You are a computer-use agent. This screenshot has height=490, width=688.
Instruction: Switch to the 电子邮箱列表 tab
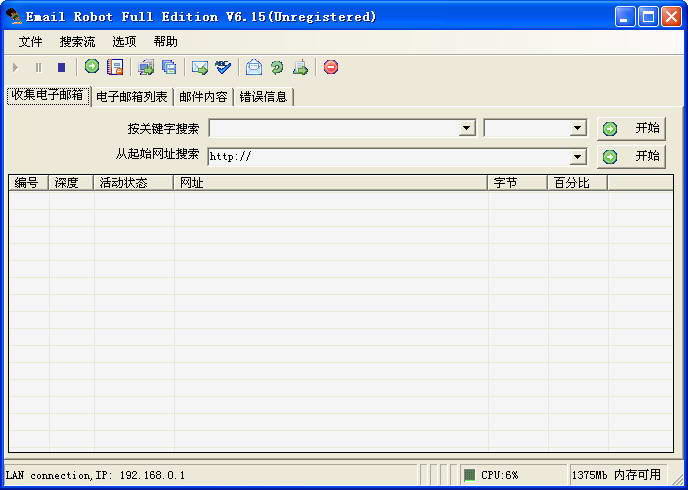point(132,97)
